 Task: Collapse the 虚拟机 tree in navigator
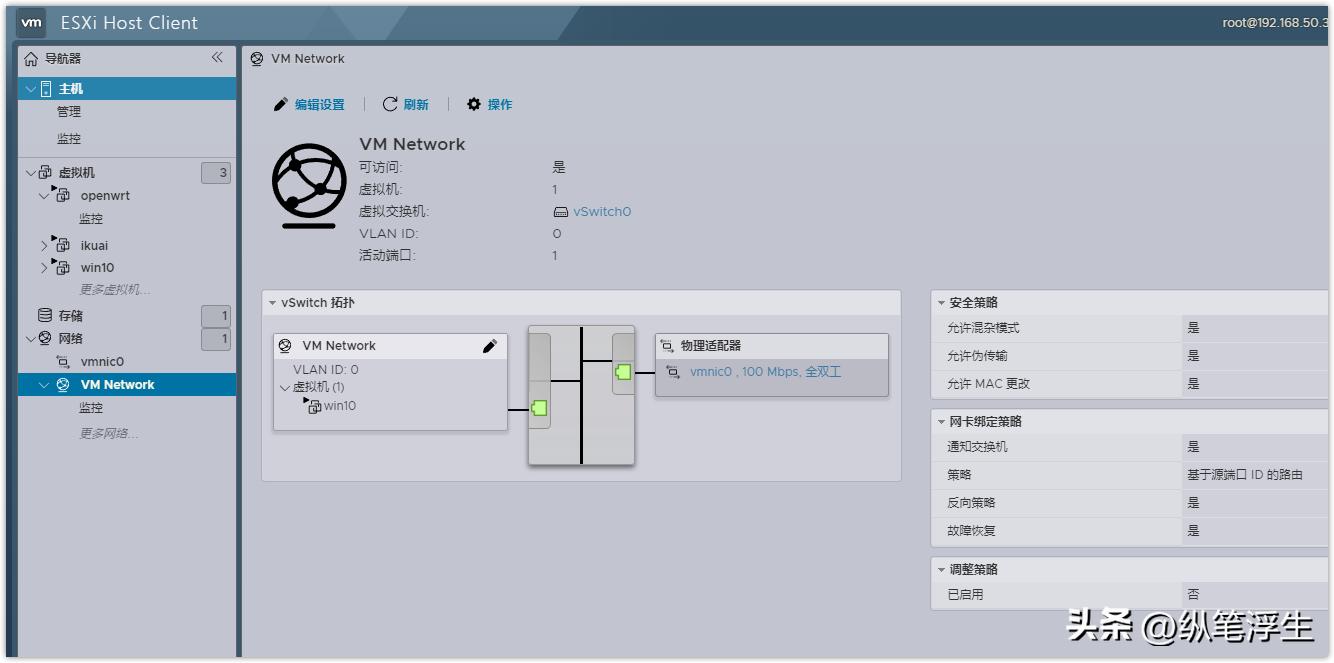[x=33, y=170]
